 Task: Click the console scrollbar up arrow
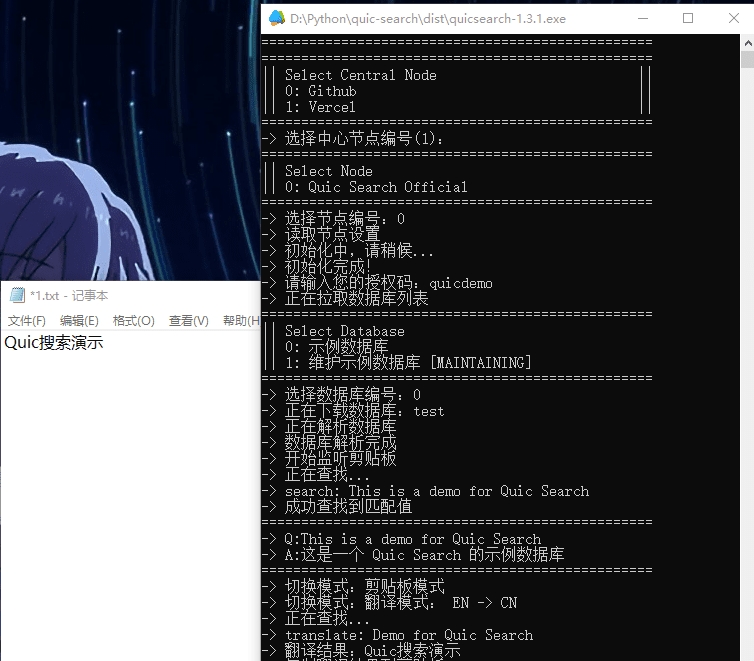(747, 43)
